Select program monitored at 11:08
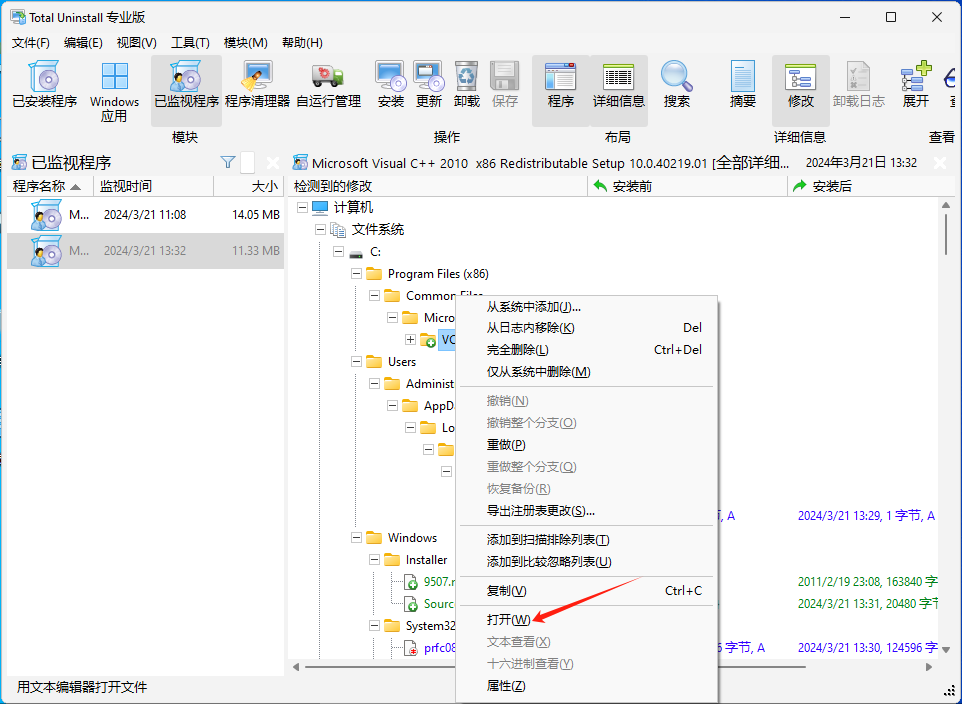The height and width of the screenshot is (704, 962). pyautogui.click(x=145, y=215)
